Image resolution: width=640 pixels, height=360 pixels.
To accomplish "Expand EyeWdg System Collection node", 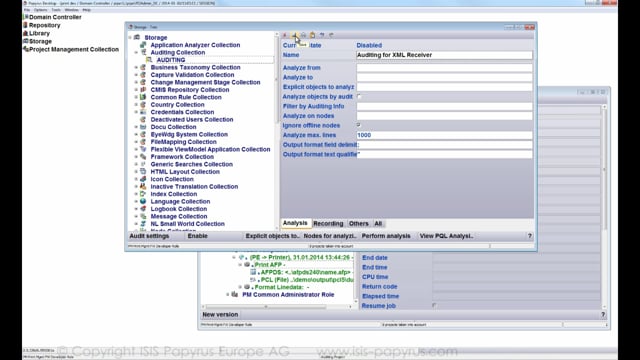I will click(x=136, y=134).
